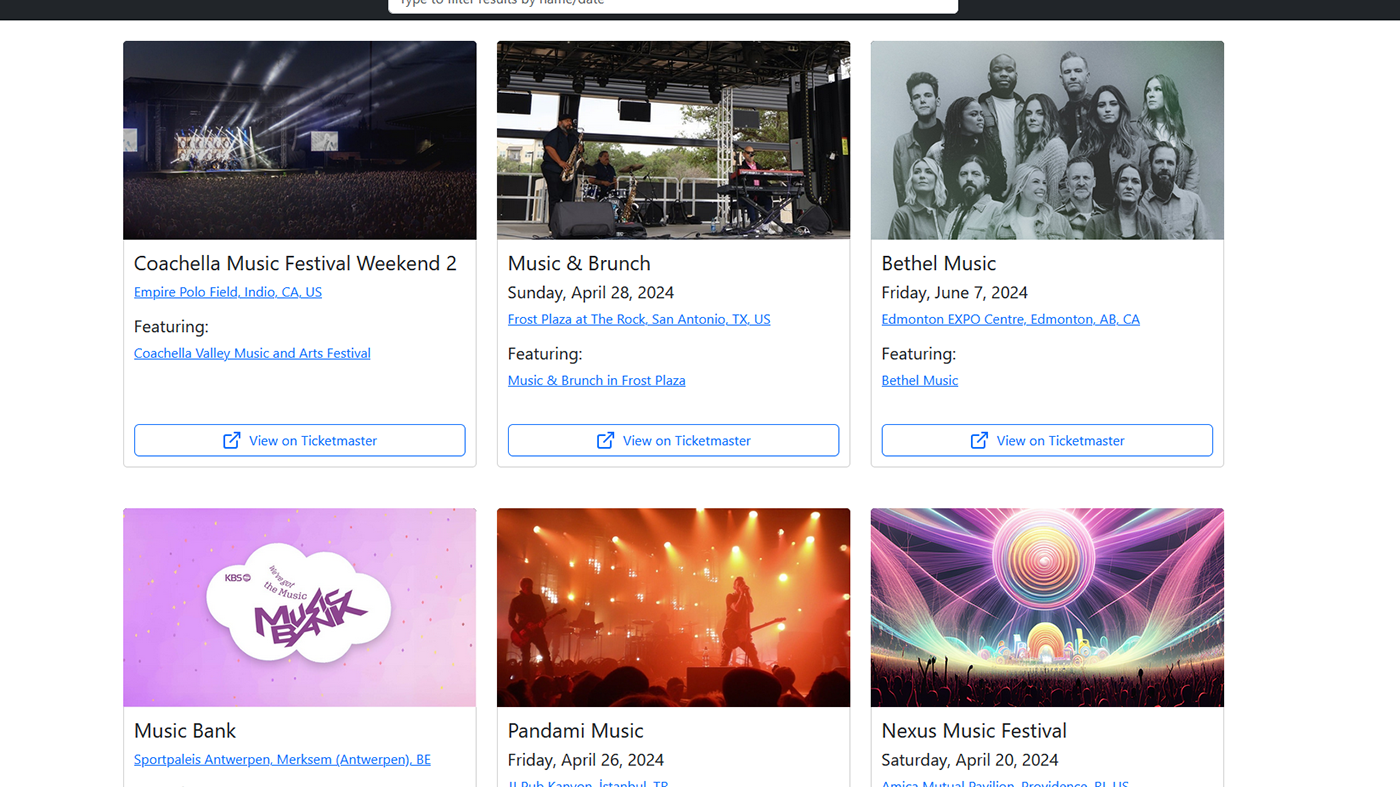This screenshot has height=787, width=1400.
Task: Open Pandami Music concert image
Action: [673, 607]
